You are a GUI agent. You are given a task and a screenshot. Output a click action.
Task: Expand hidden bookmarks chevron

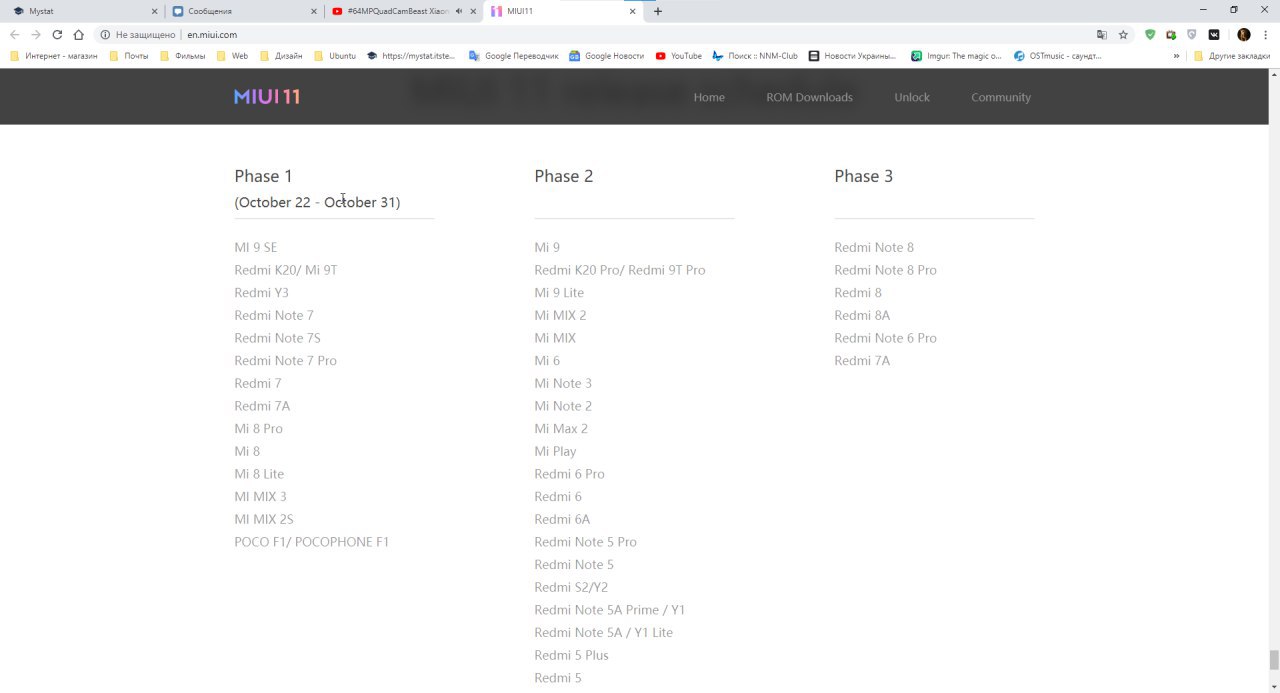click(1176, 56)
